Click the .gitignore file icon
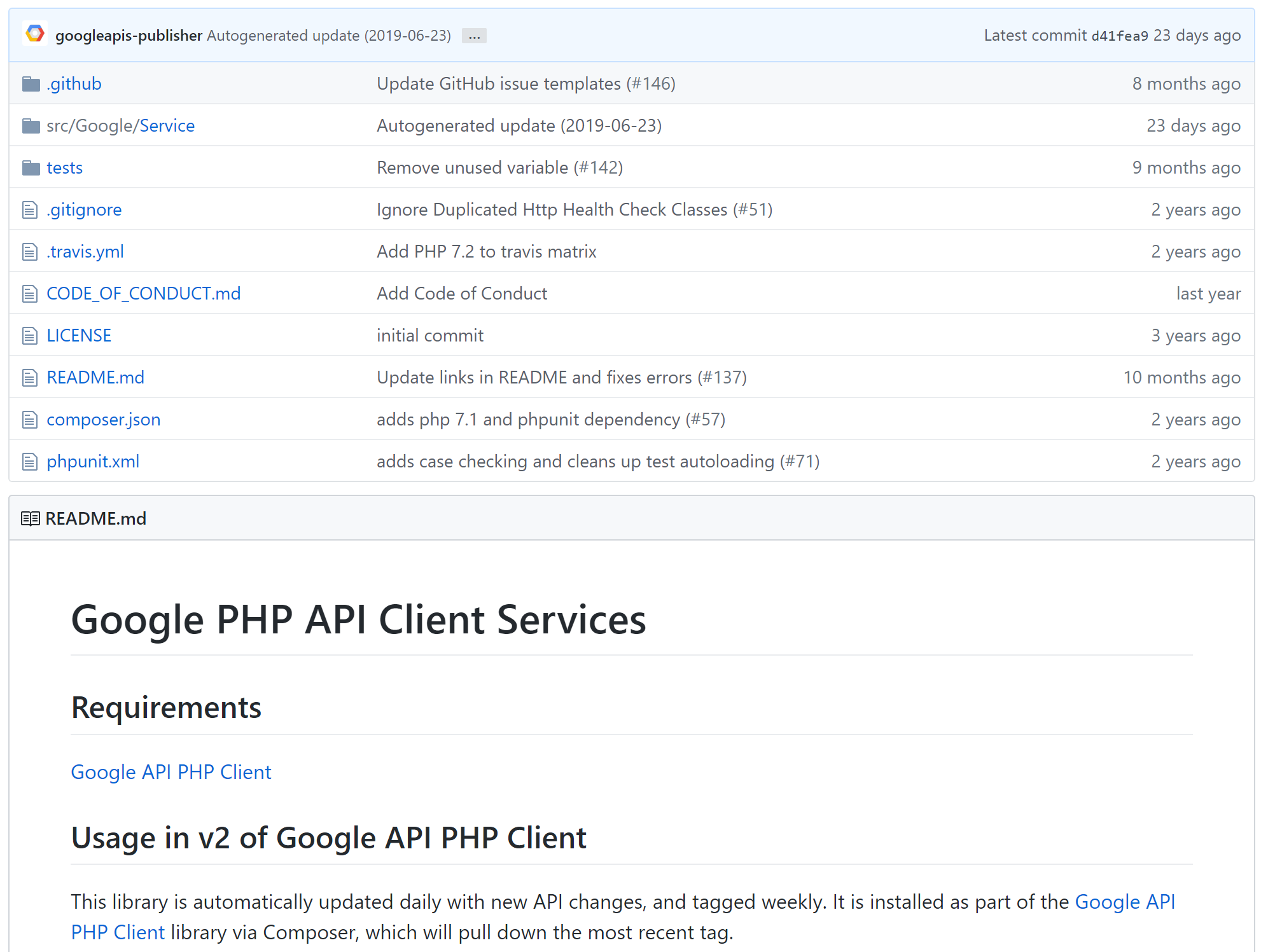The image size is (1268, 952). 30,210
